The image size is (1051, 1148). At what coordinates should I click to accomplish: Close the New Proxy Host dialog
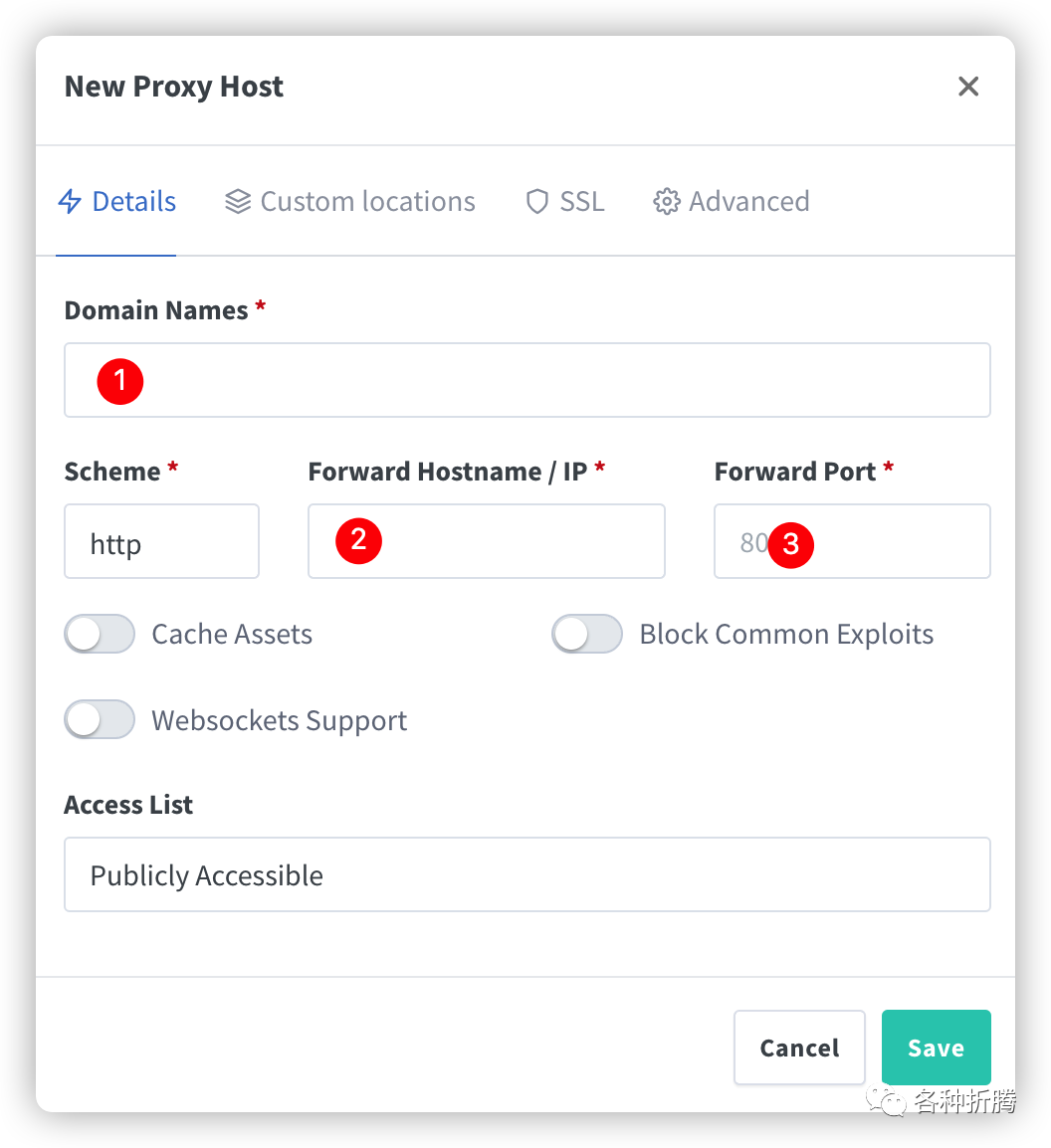pyautogui.click(x=968, y=87)
